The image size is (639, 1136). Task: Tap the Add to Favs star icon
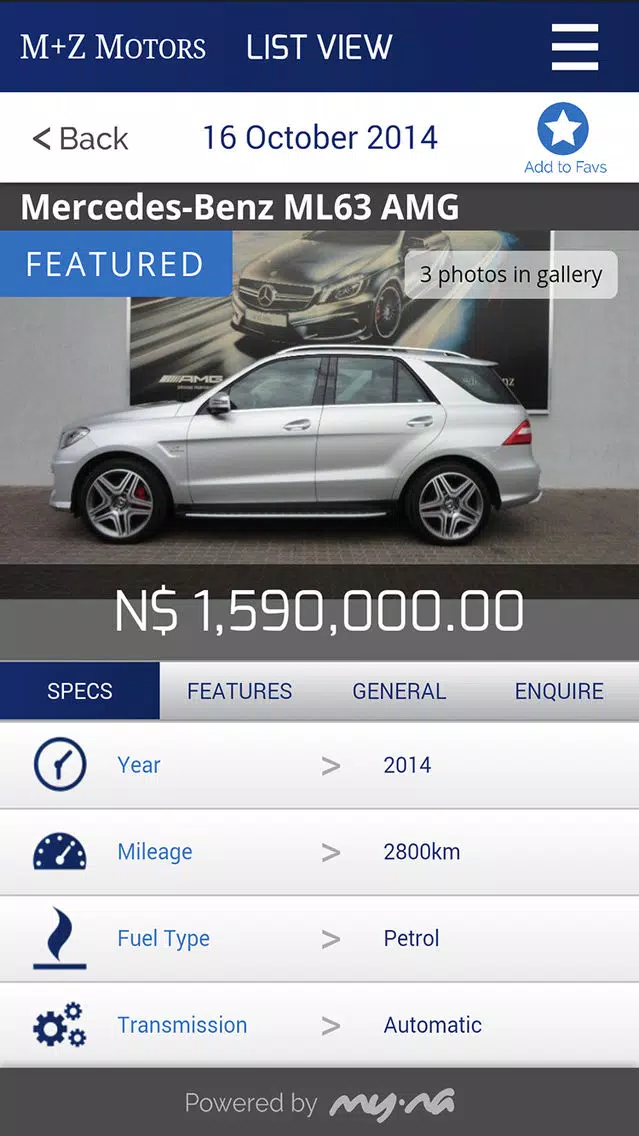pyautogui.click(x=563, y=129)
